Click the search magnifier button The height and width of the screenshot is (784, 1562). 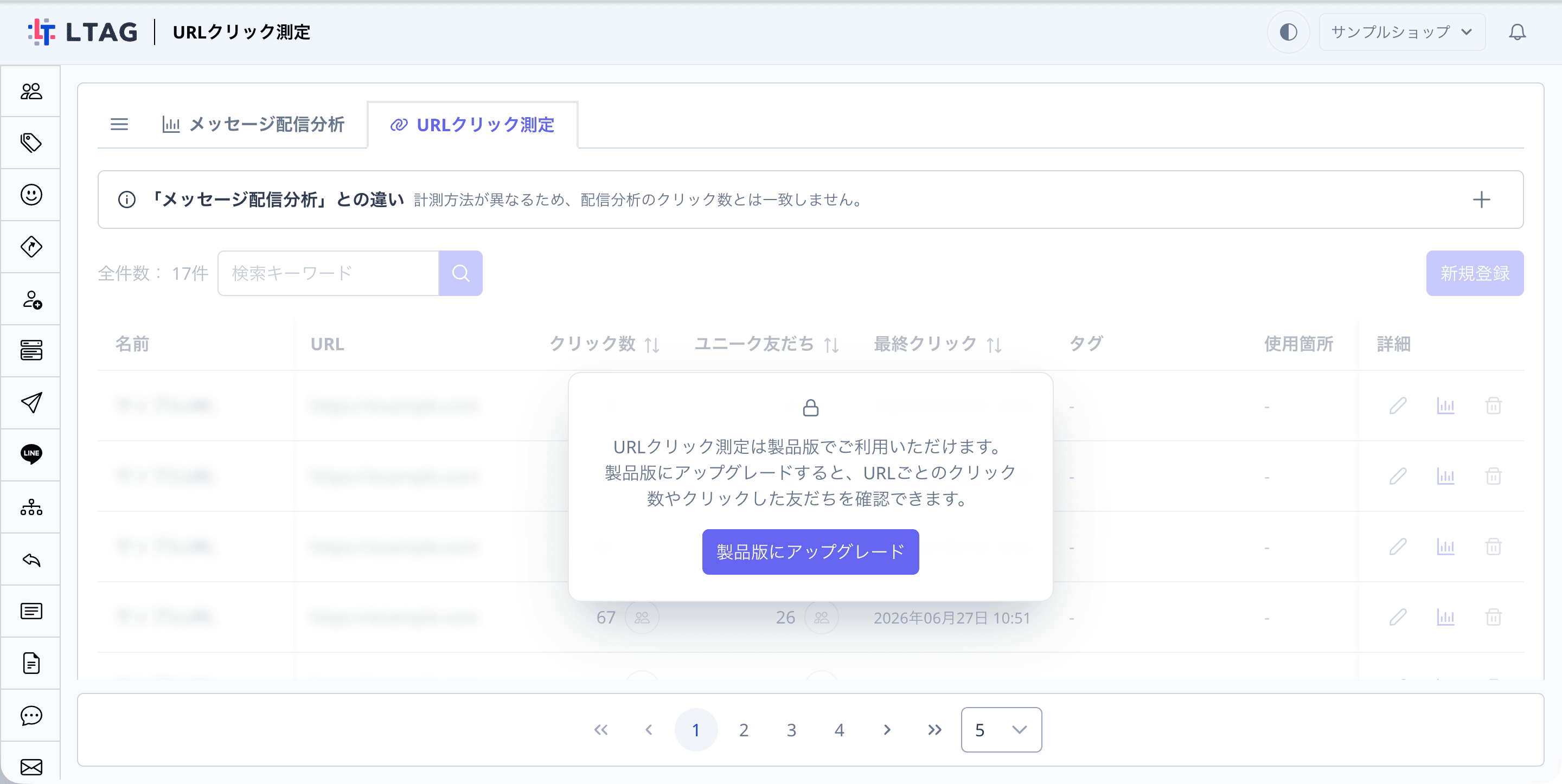coord(460,273)
